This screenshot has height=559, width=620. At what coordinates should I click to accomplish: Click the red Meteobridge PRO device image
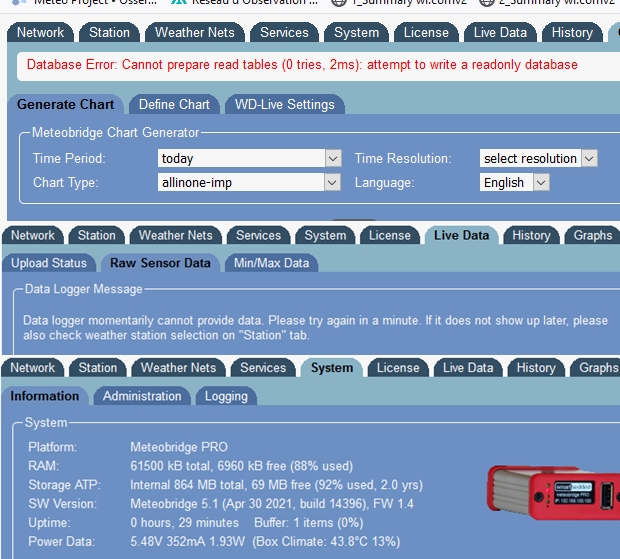[x=553, y=493]
